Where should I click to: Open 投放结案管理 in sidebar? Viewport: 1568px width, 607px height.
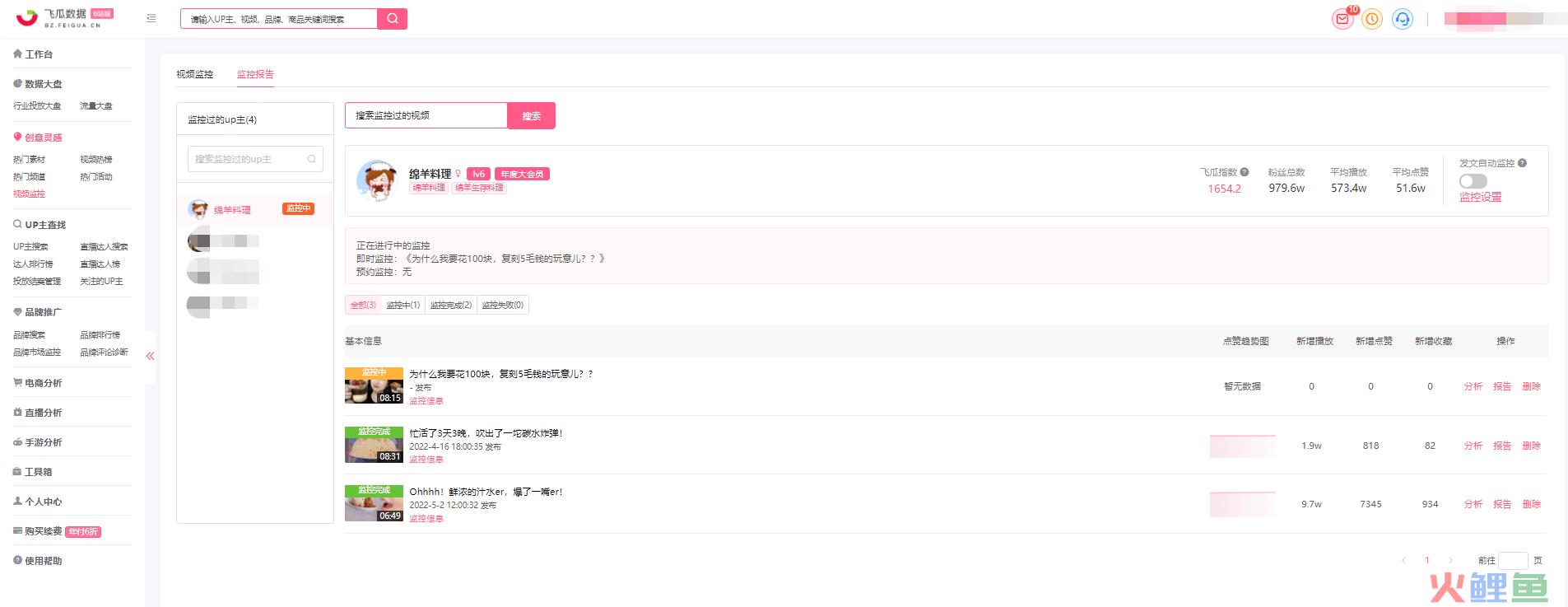37,282
